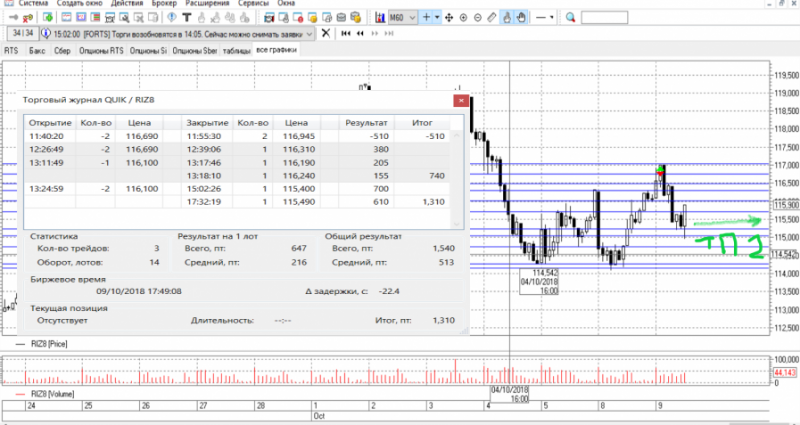
Task: Click the Итог column header
Action: (422, 123)
